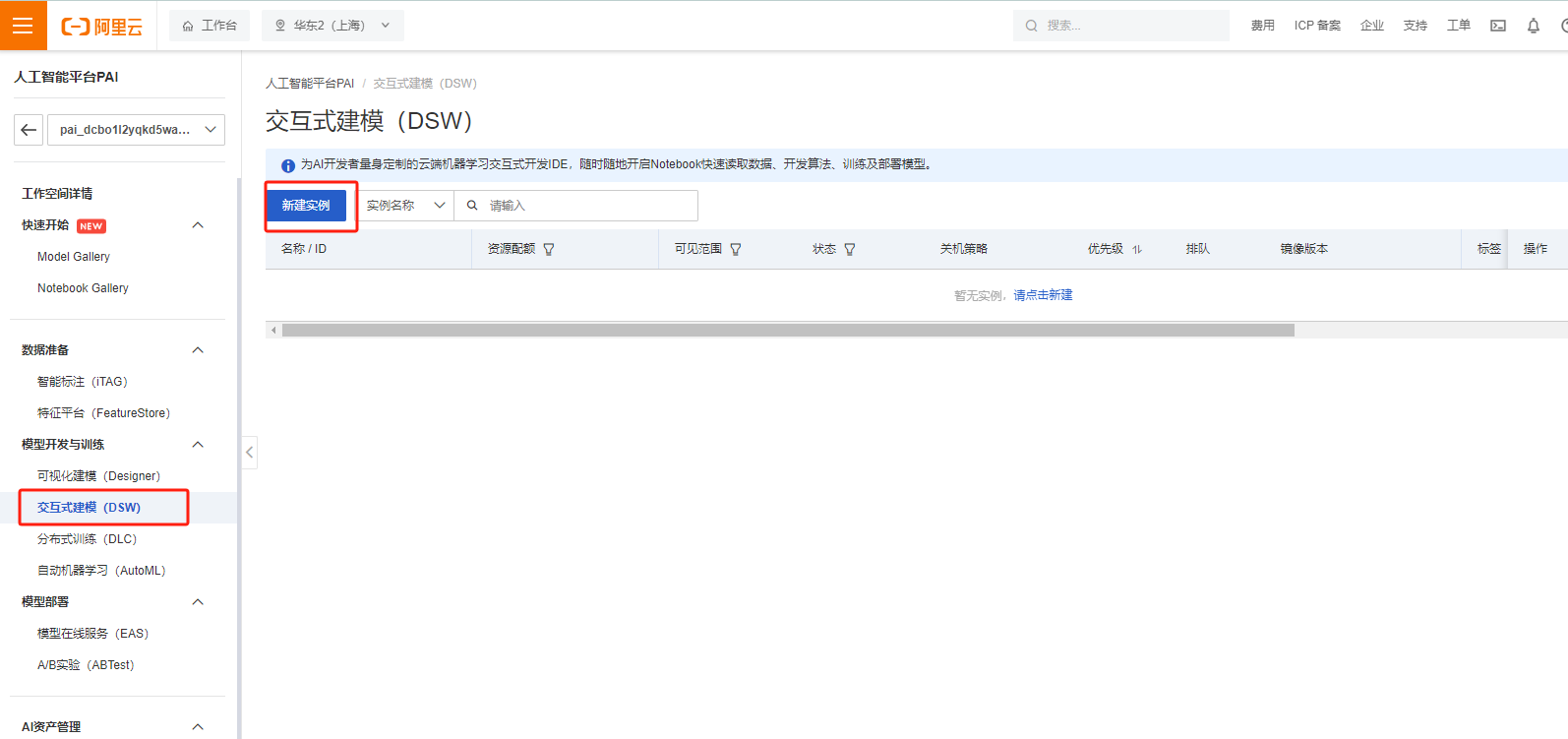1568x739 pixels.
Task: Open 企业 in top navigation
Action: (1372, 26)
